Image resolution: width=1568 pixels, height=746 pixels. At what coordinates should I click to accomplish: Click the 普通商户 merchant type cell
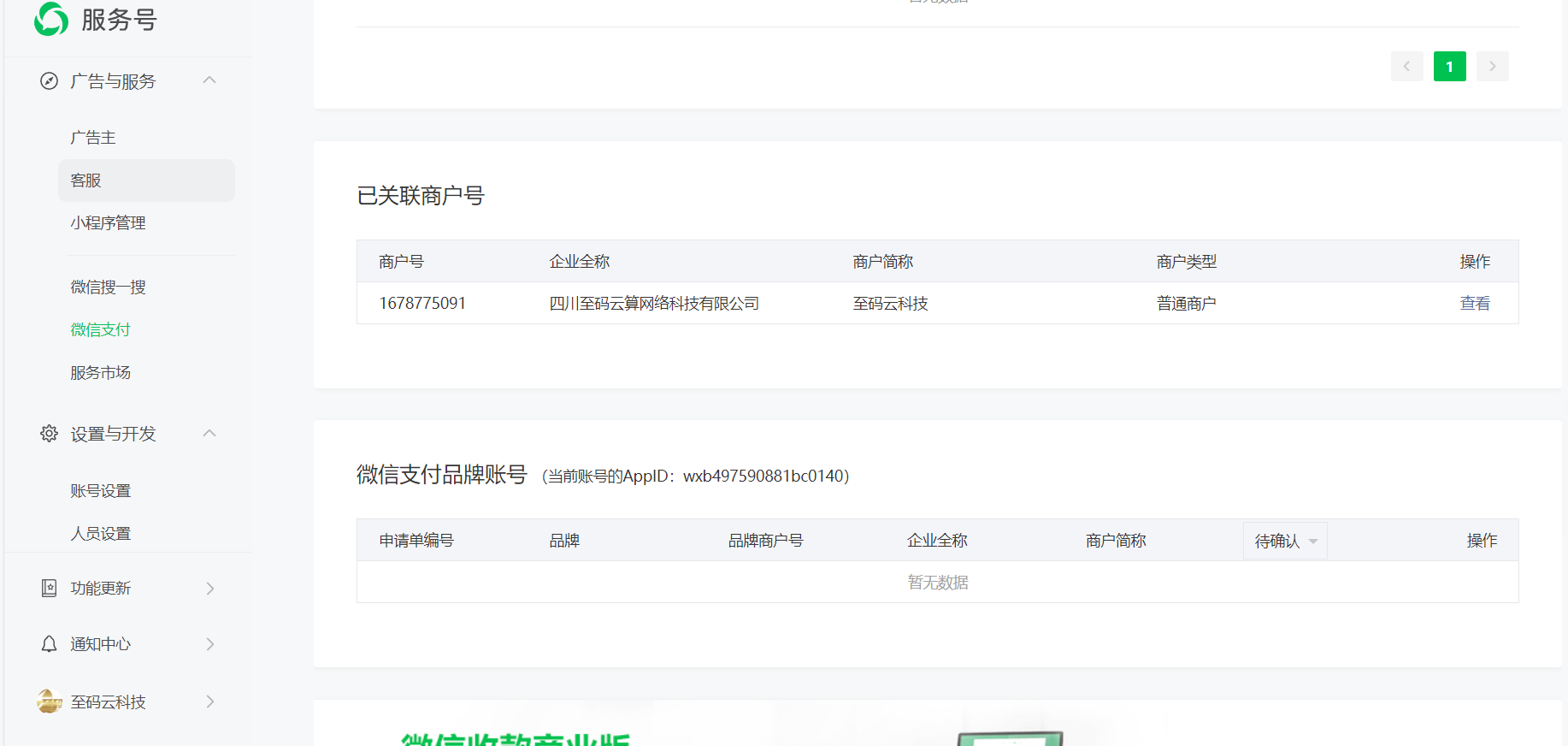[x=1187, y=304]
